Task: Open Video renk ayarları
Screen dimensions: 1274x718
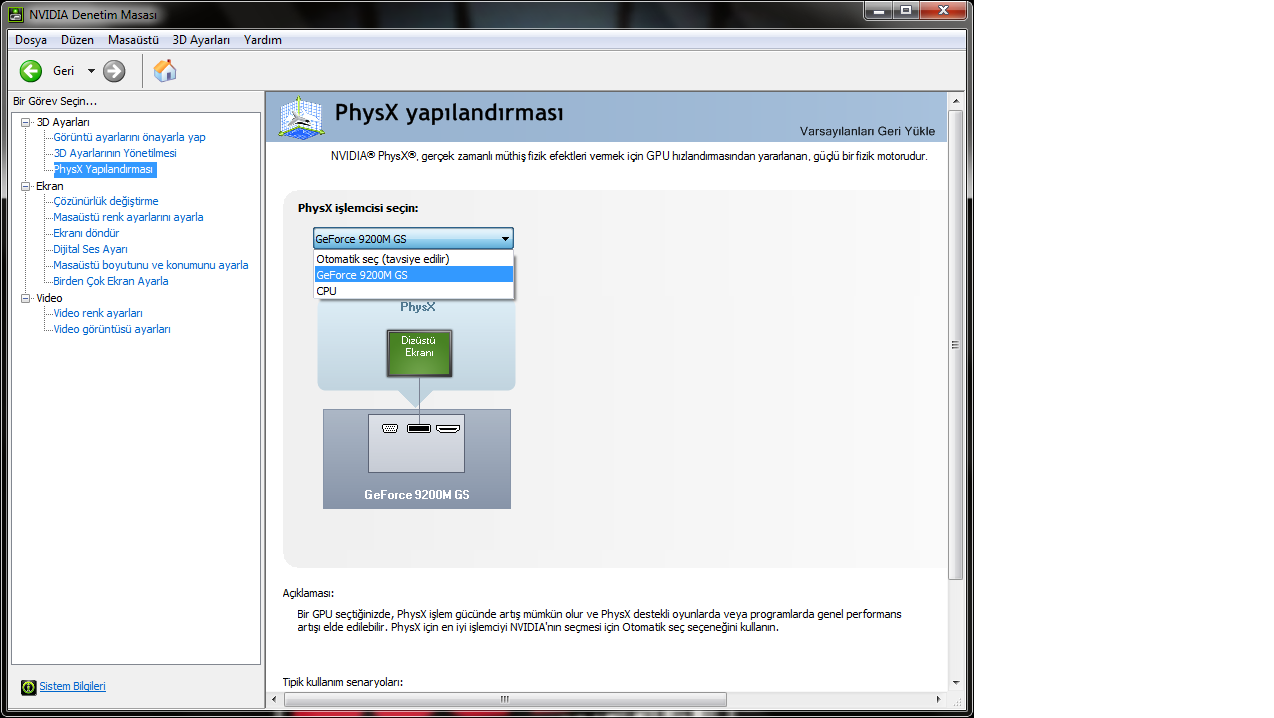Action: pyautogui.click(x=98, y=313)
